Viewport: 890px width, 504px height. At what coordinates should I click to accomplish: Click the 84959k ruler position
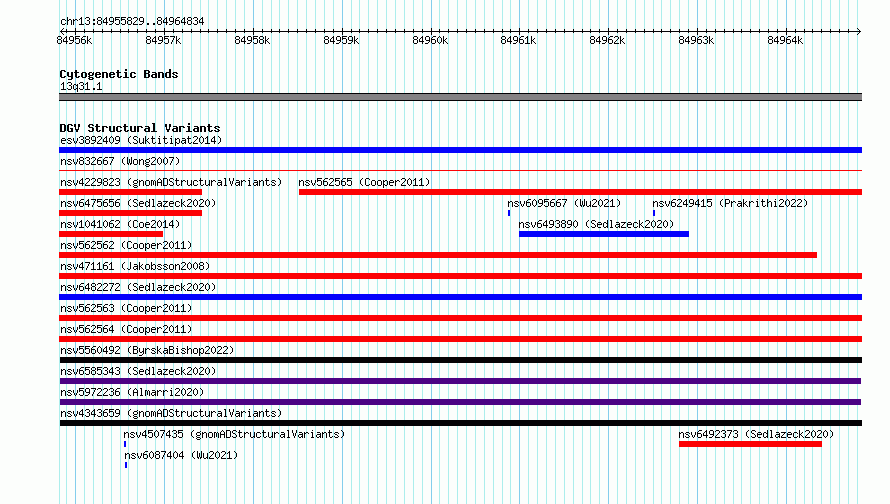(x=341, y=40)
